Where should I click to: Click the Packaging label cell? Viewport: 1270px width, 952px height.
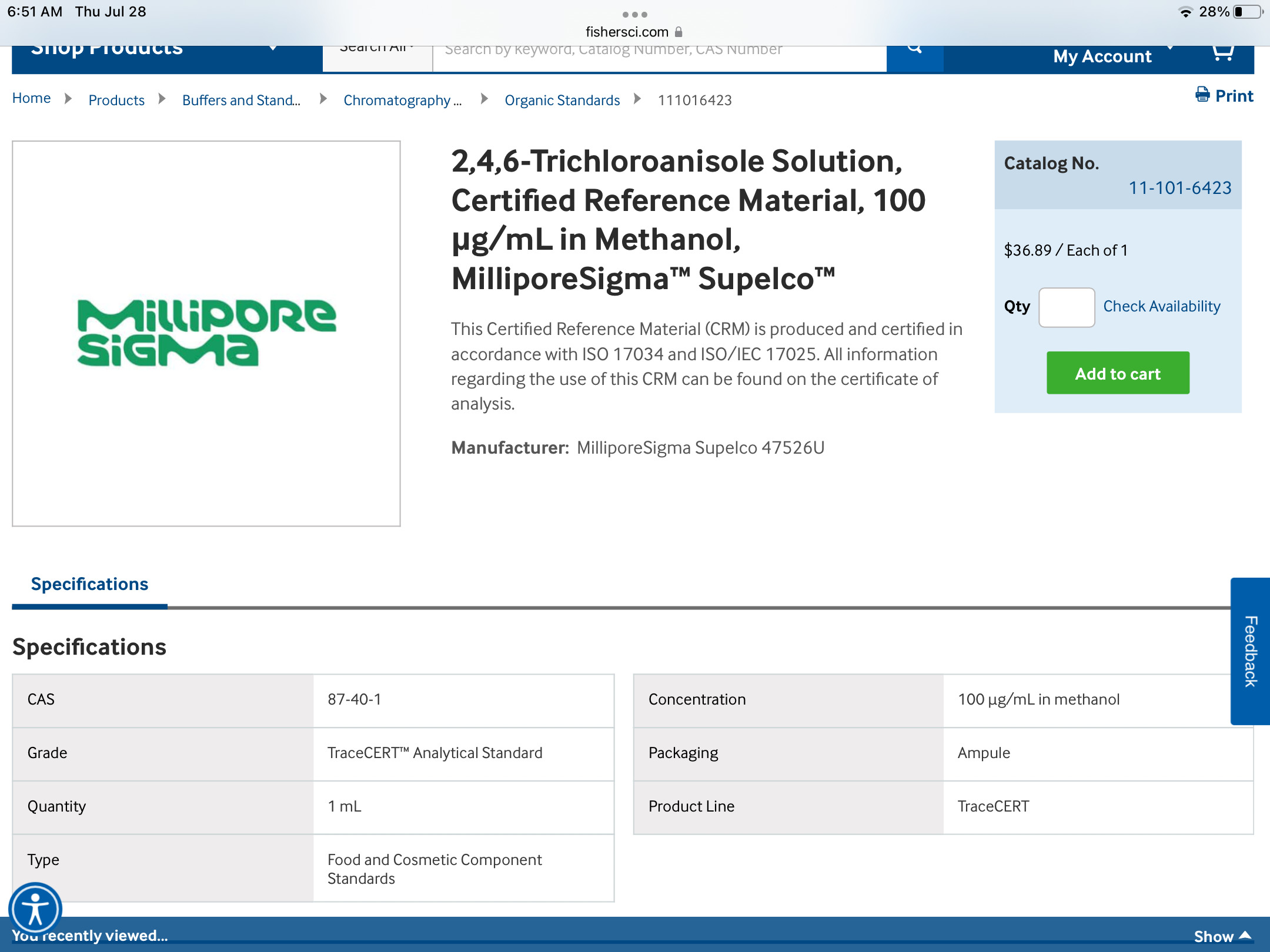coord(788,754)
